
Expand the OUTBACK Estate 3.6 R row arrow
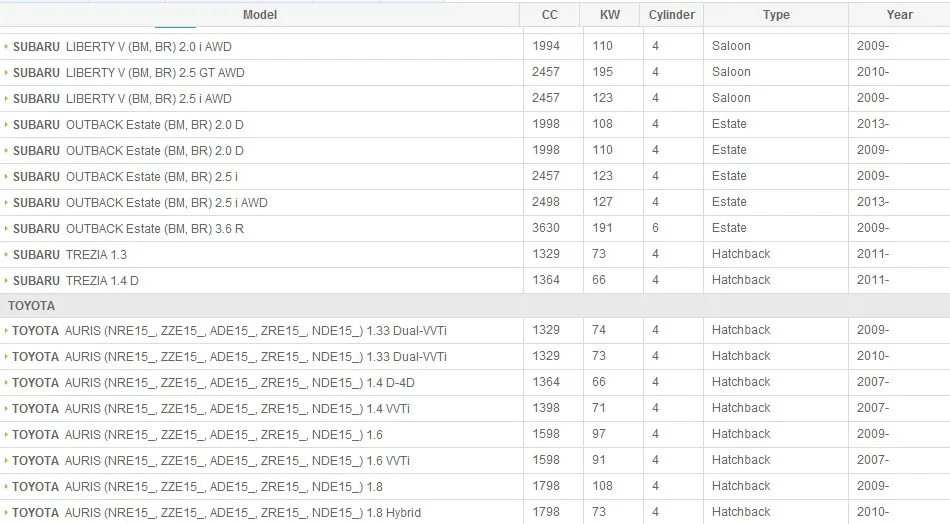click(6, 228)
